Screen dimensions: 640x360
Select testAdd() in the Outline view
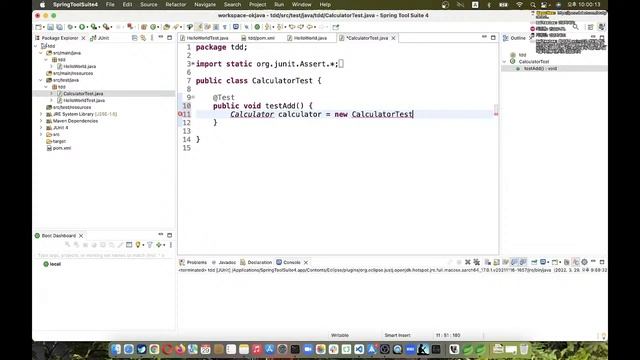[x=540, y=69]
